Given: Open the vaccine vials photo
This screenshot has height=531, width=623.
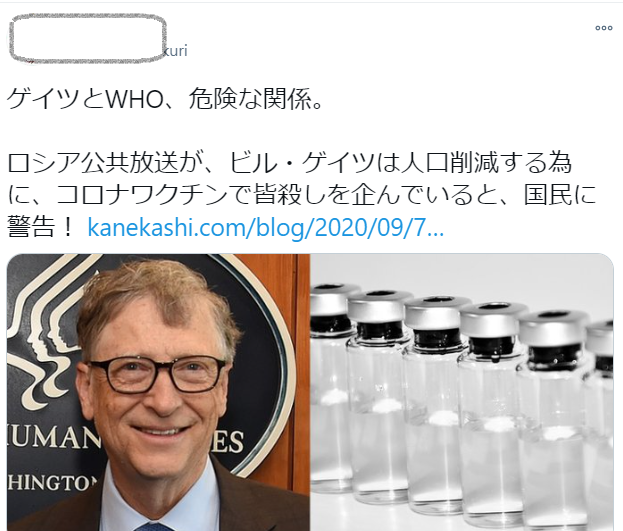Looking at the screenshot, I should 462,392.
